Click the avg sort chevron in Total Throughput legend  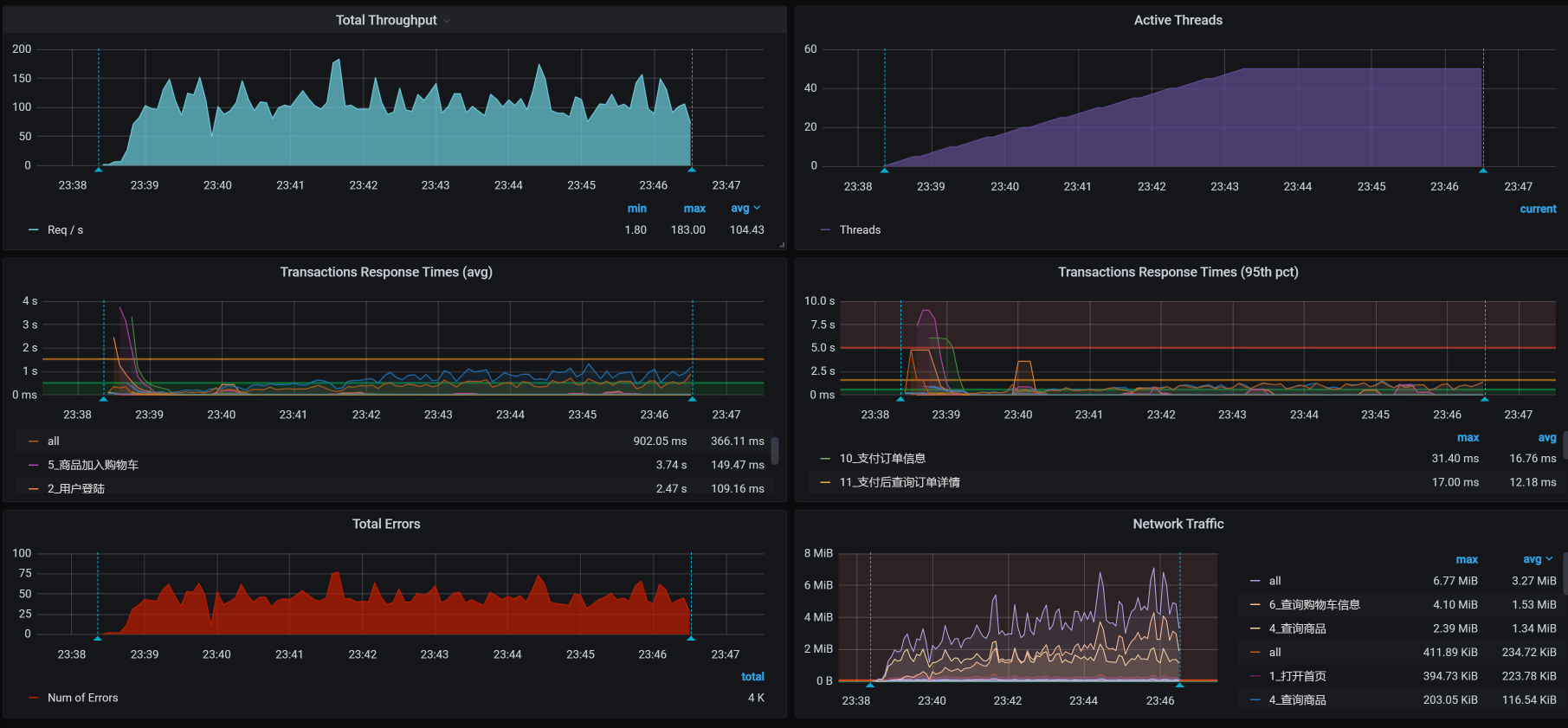pos(758,208)
